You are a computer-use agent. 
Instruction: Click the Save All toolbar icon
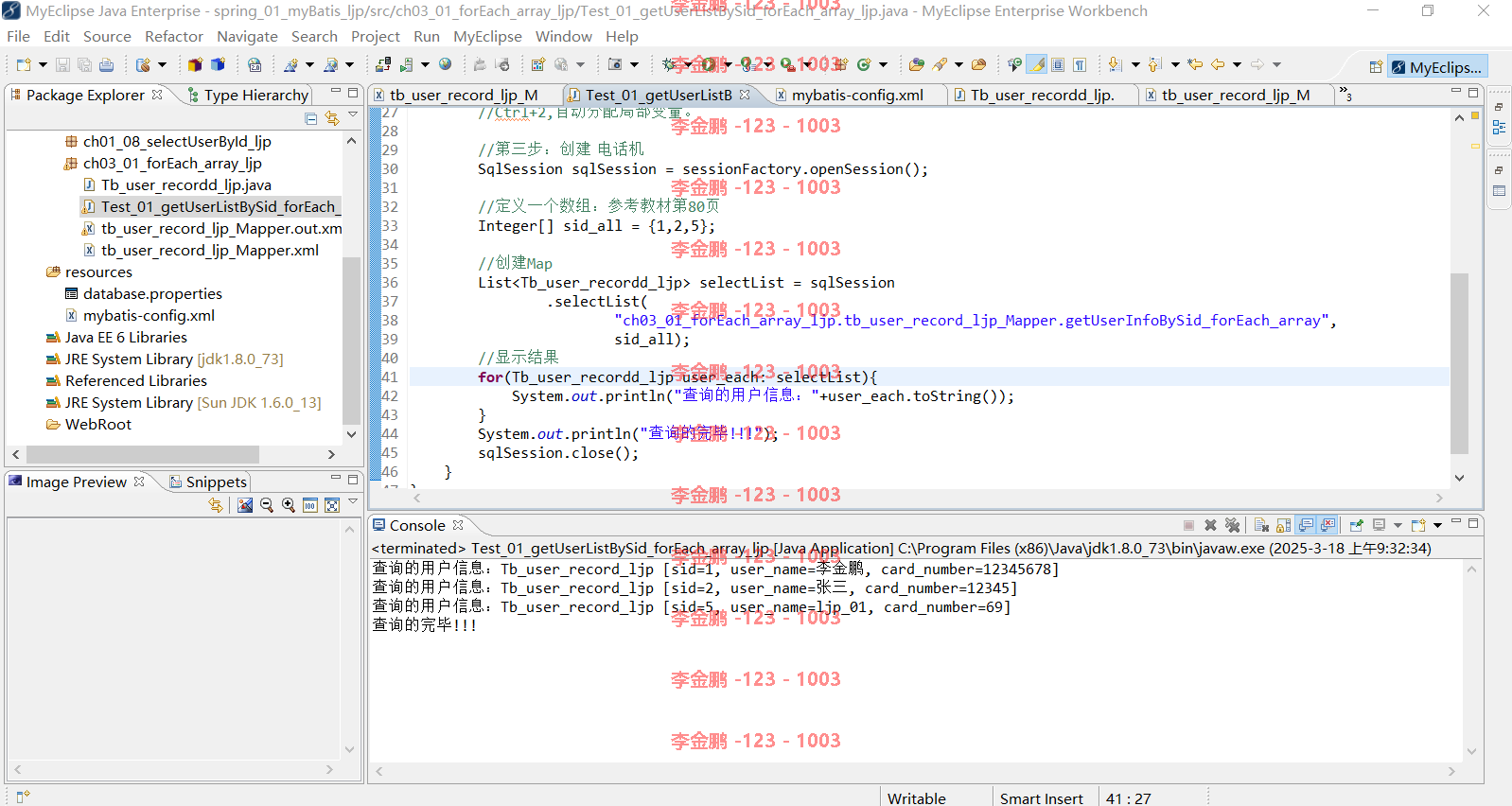coord(84,64)
